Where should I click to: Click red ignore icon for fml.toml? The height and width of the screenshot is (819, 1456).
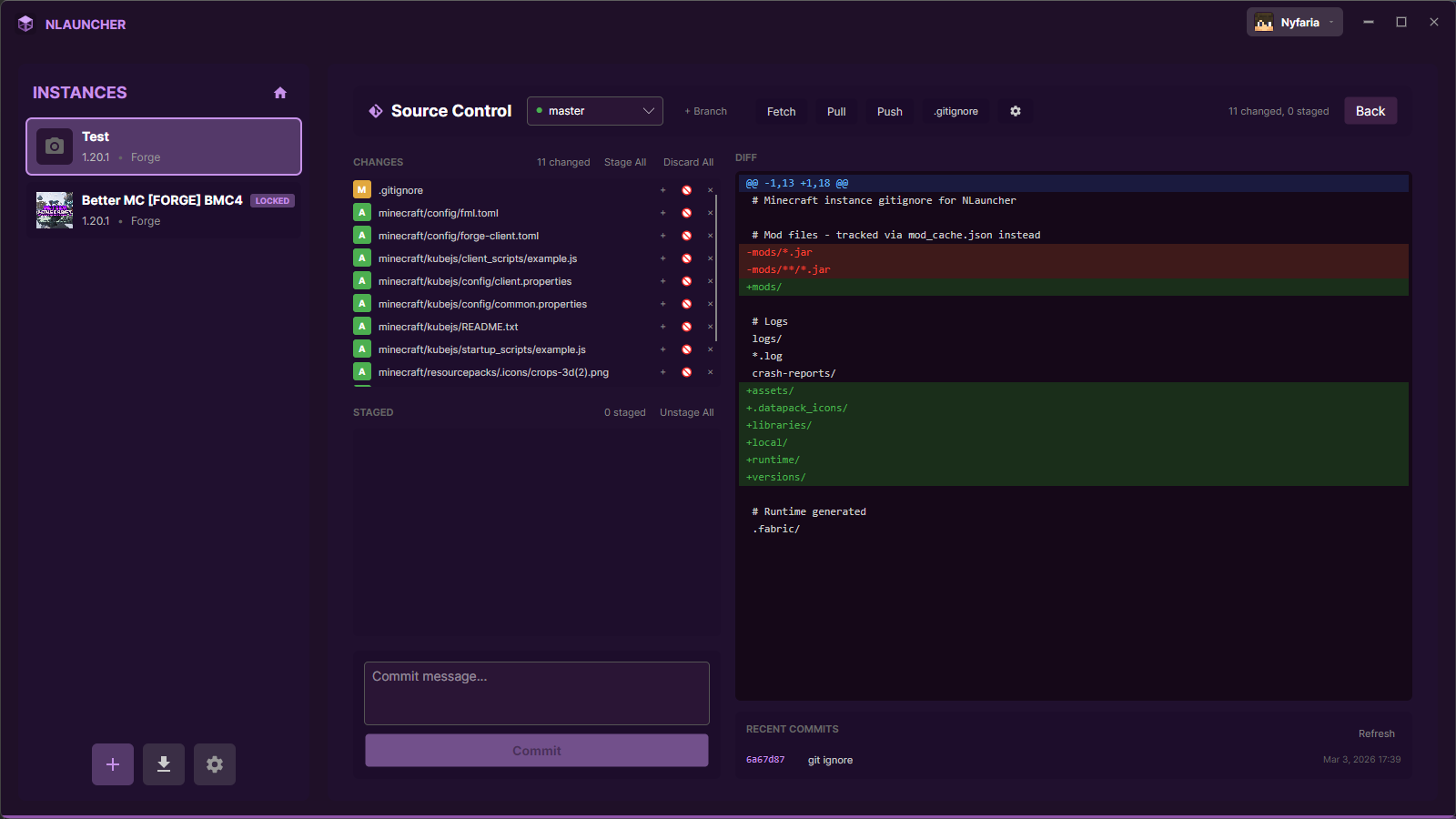click(687, 213)
